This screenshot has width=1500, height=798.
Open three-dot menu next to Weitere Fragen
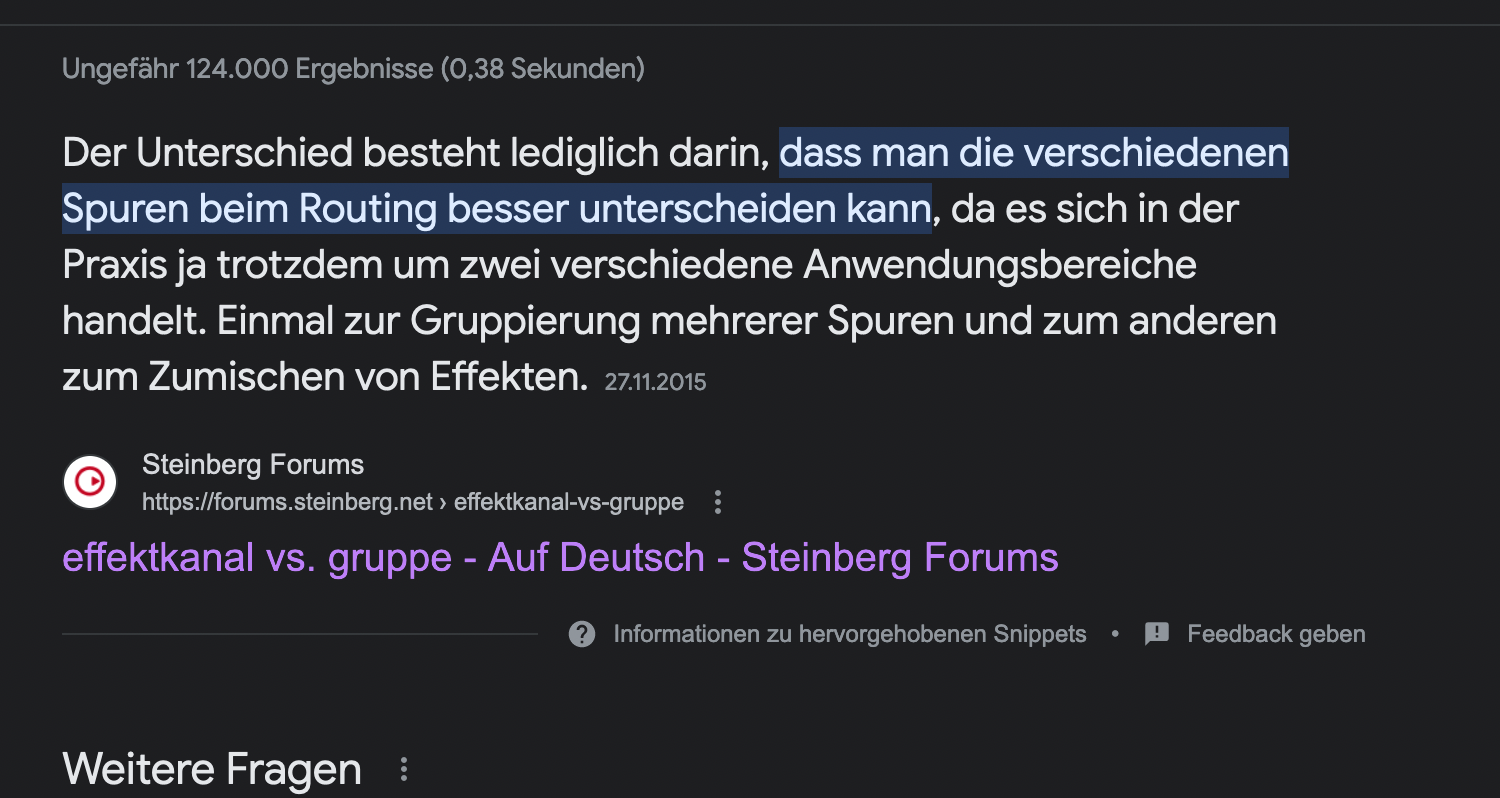point(404,769)
